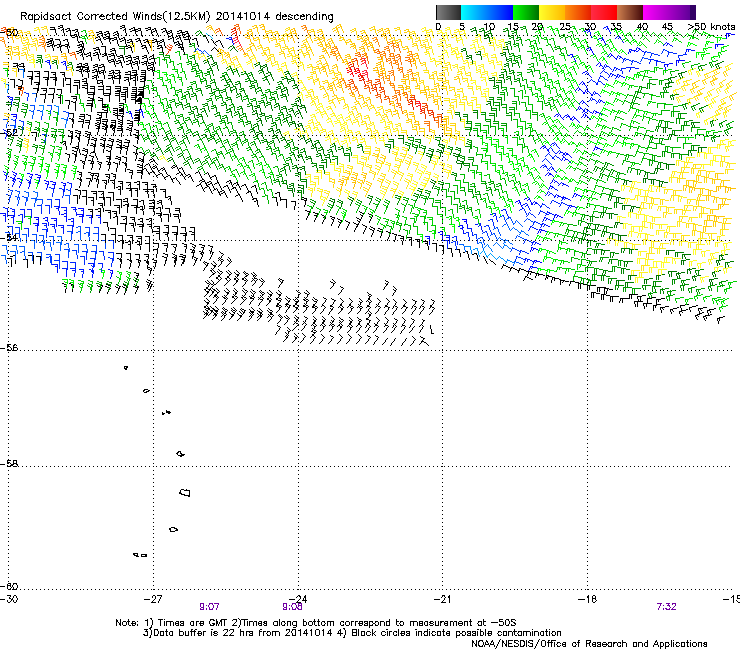The height and width of the screenshot is (650, 740).
Task: Choose the orange 25-30 knots legend swatch
Action: 578,12
